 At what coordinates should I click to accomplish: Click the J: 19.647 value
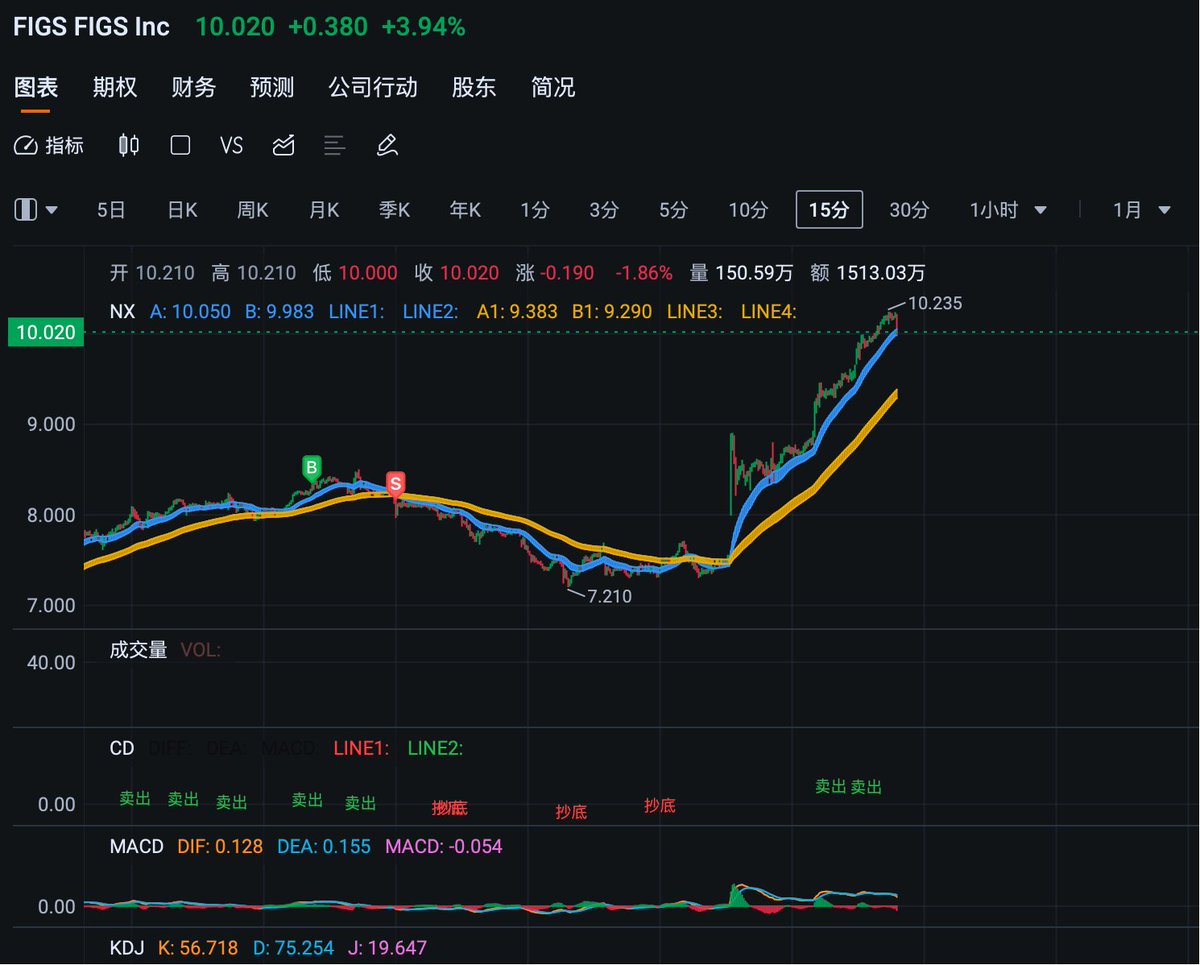[389, 946]
